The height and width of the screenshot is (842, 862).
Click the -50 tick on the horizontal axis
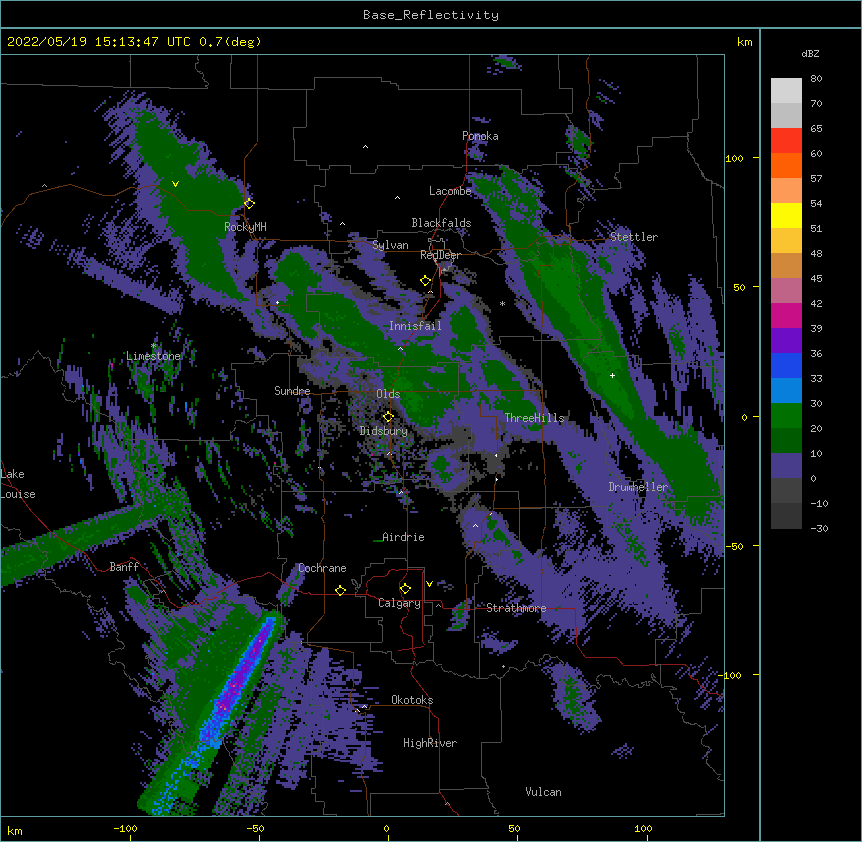tap(255, 828)
